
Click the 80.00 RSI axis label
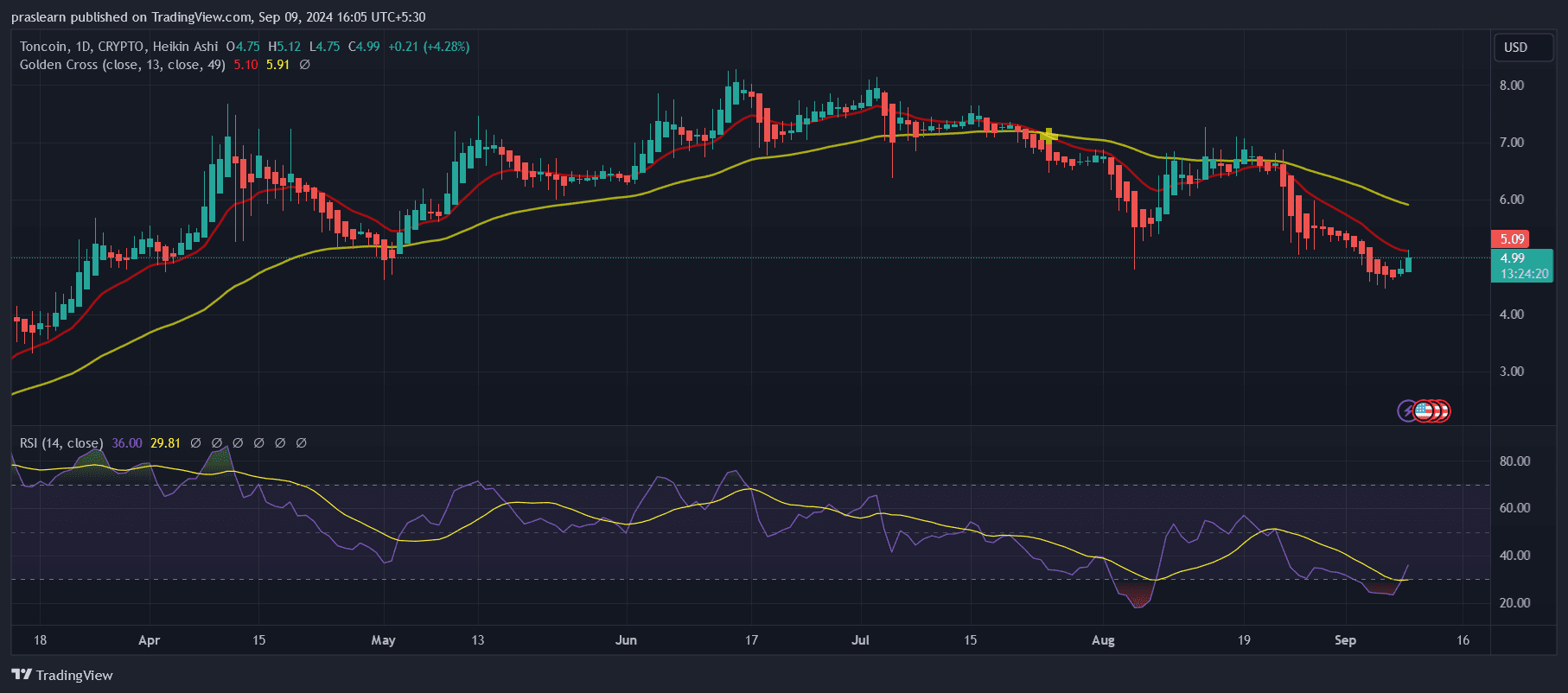pyautogui.click(x=1514, y=461)
